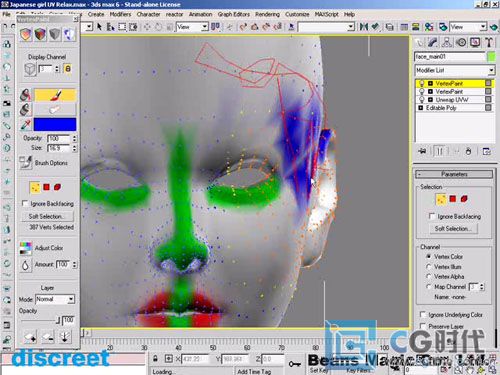Viewport: 500px width, 375px height.
Task: Select element selection mode in VertexPaint floater
Action: tap(58, 187)
